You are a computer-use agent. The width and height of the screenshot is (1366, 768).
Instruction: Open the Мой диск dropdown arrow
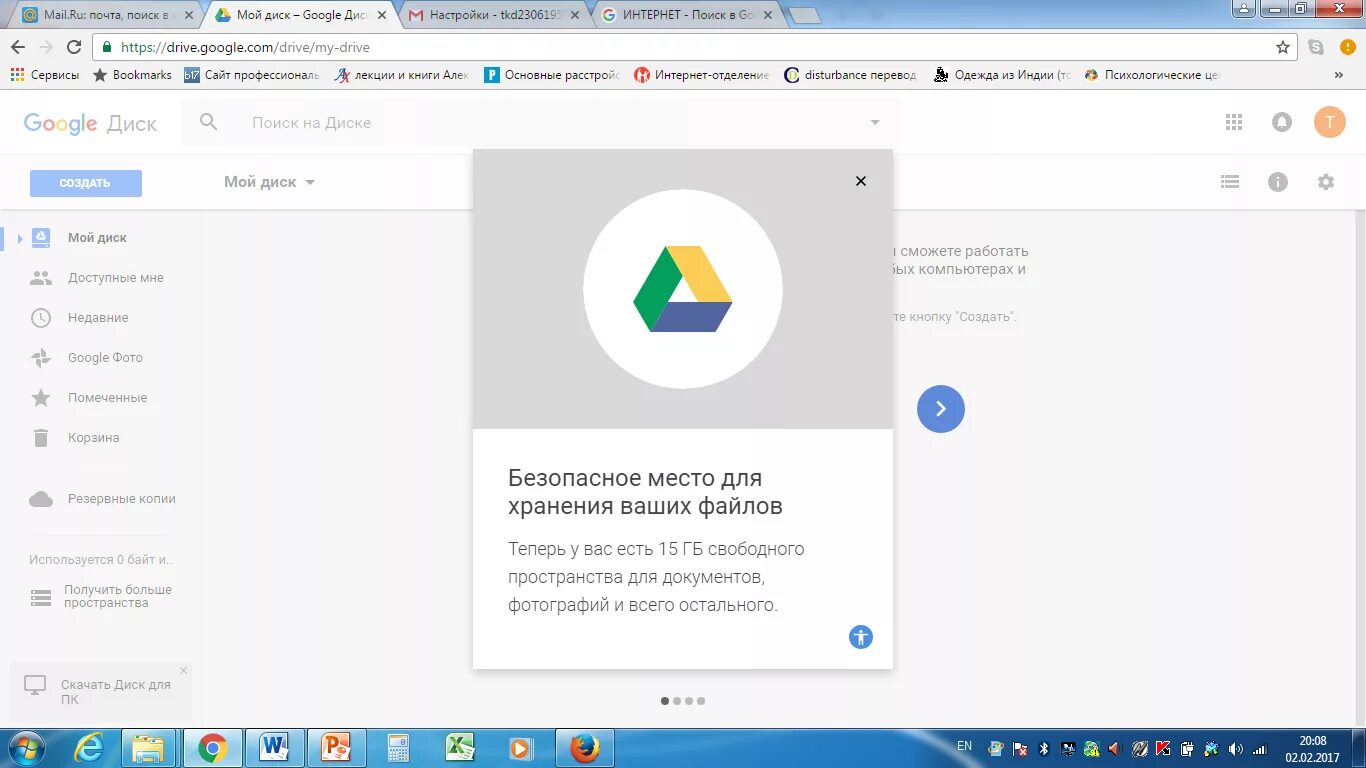(309, 182)
